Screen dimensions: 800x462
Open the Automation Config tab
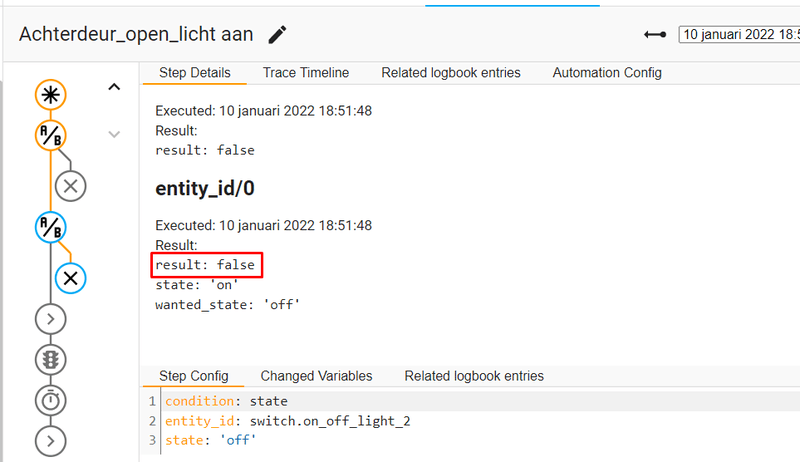[x=607, y=73]
